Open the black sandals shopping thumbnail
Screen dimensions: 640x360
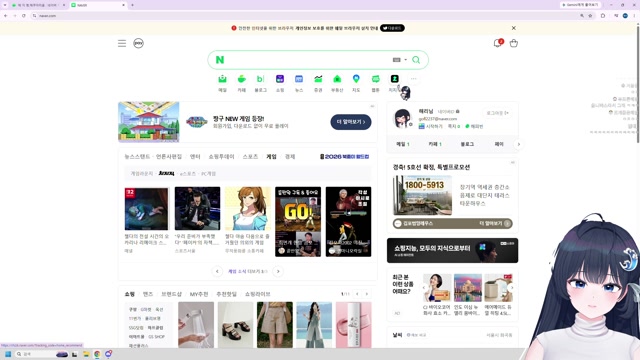235,324
